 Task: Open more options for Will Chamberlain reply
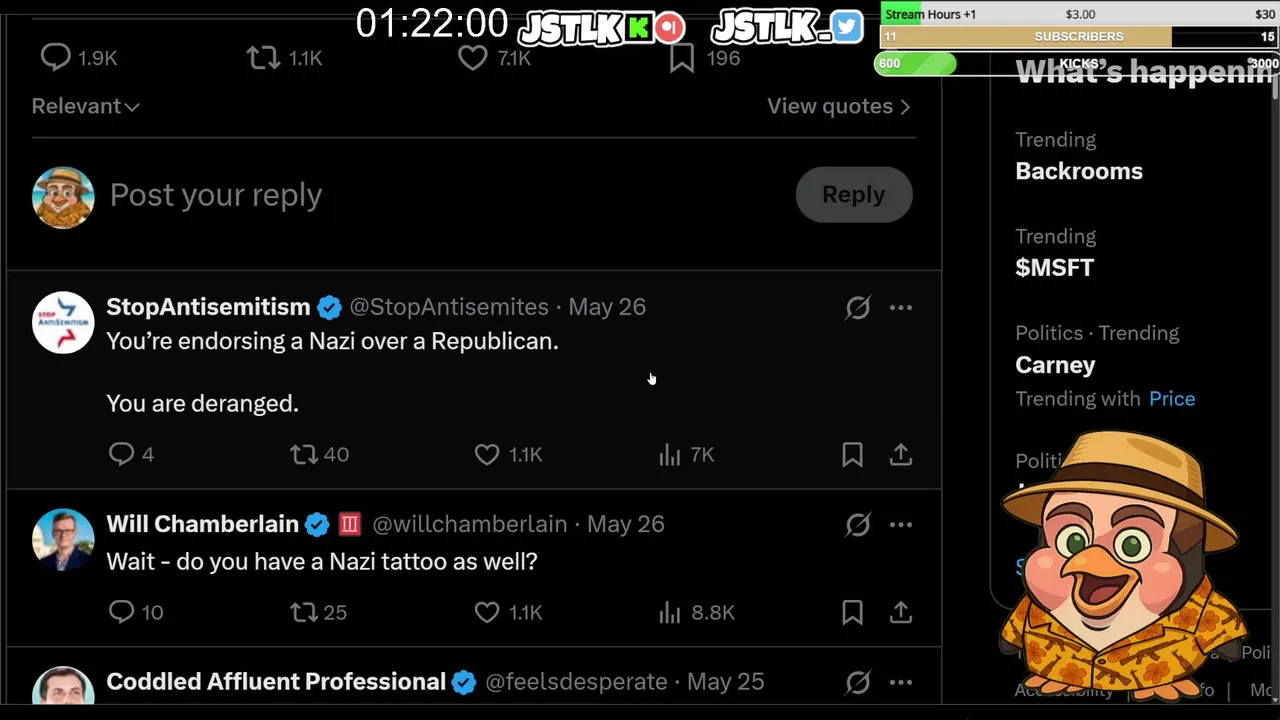tap(901, 524)
